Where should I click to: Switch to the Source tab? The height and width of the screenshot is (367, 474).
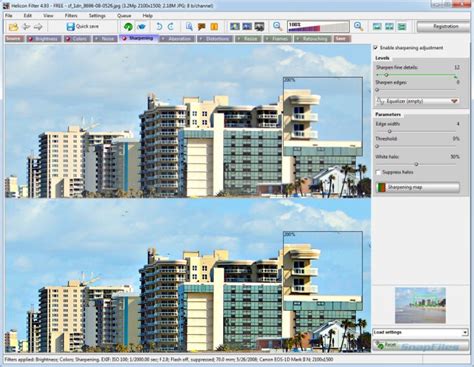pyautogui.click(x=14, y=39)
